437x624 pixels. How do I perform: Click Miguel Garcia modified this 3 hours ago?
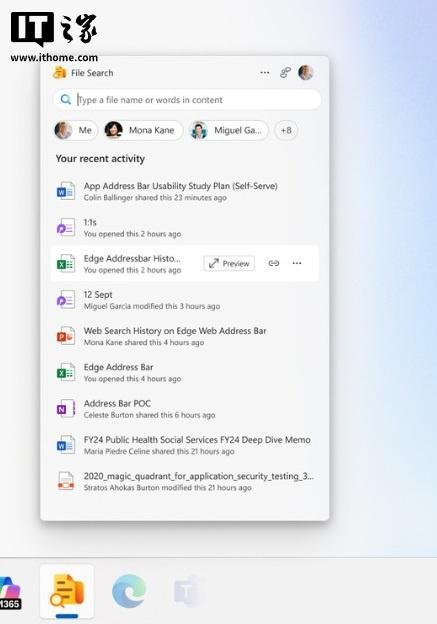point(152,306)
